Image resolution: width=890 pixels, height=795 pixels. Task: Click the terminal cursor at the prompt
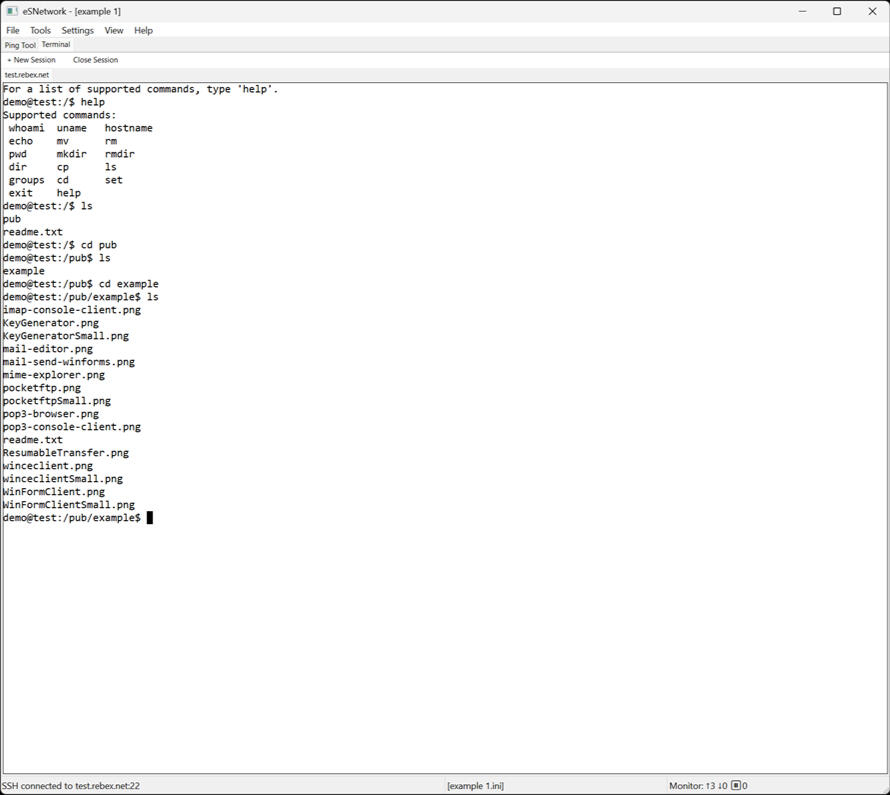click(150, 518)
